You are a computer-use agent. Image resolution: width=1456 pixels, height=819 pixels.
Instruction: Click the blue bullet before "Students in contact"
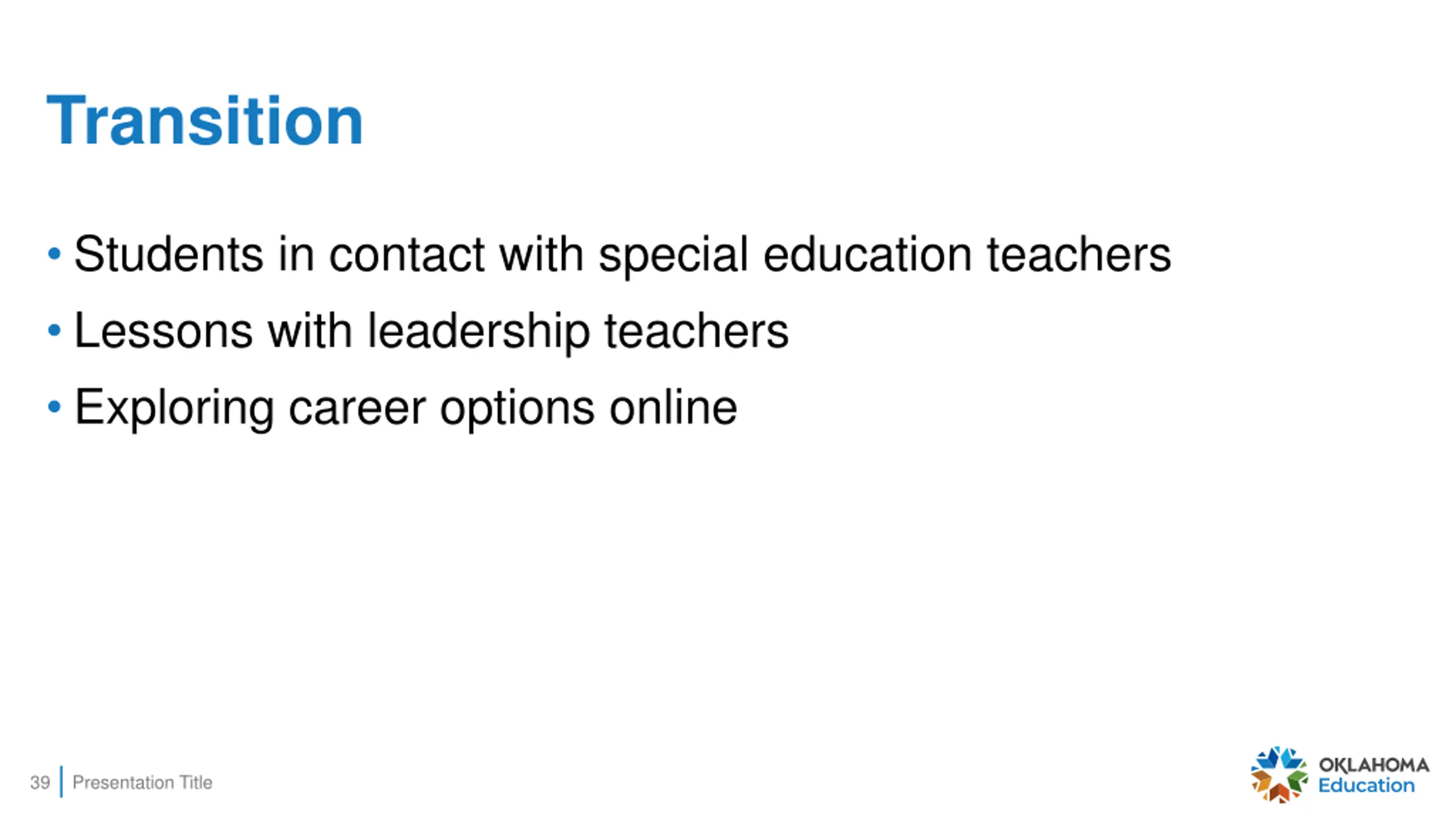[54, 254]
